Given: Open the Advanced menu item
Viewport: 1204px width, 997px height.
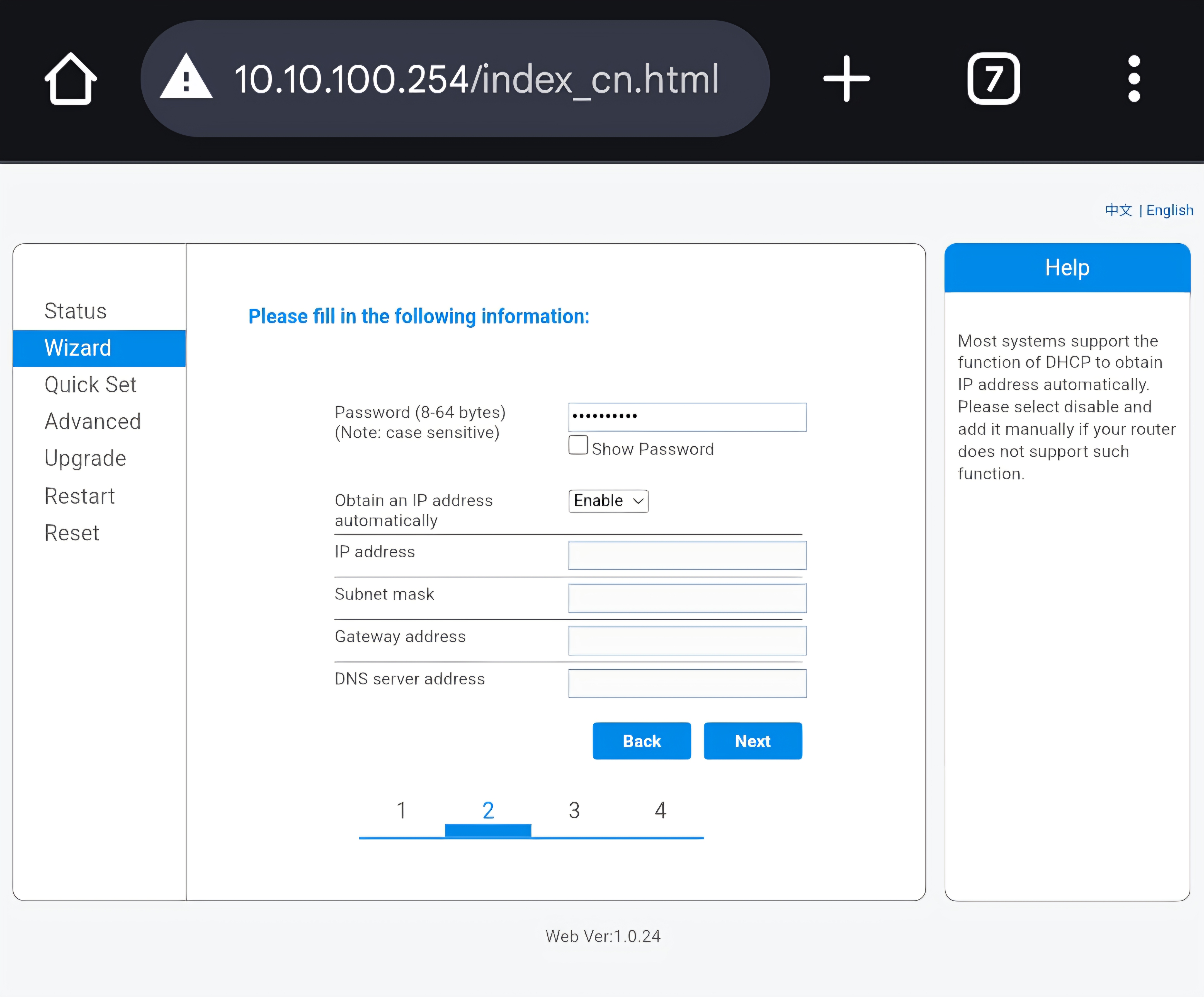Looking at the screenshot, I should point(93,422).
